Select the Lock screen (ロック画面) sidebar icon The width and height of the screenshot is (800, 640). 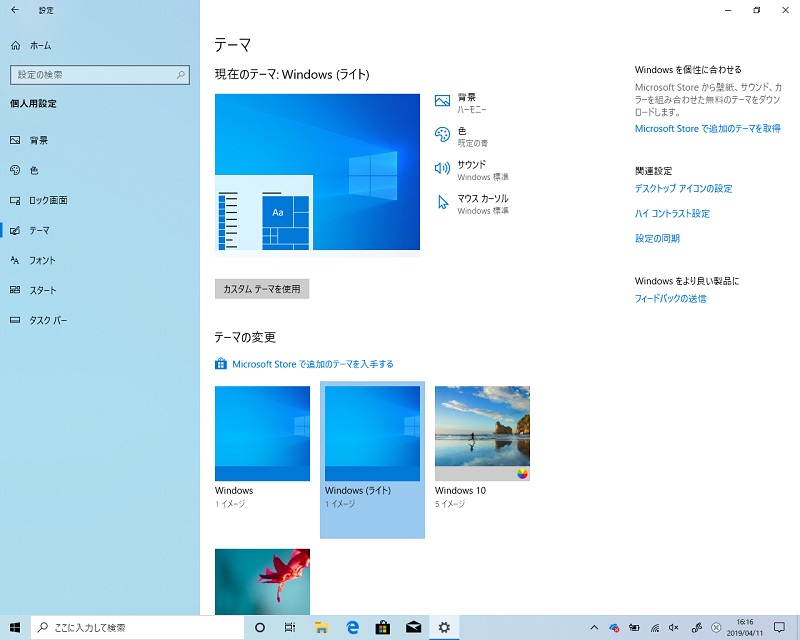[15, 200]
